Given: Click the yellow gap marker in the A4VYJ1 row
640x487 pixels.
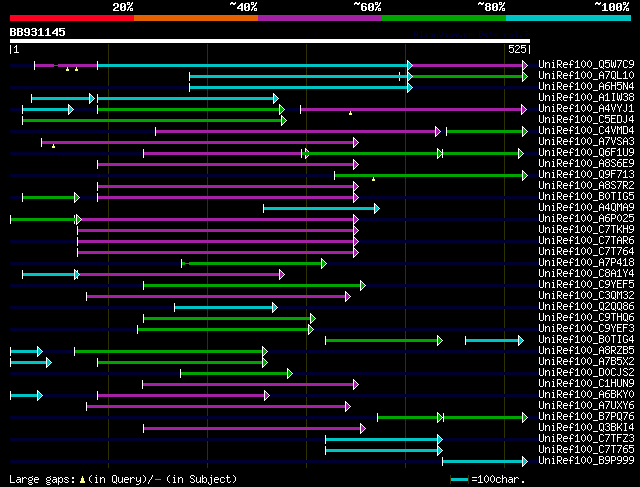Looking at the screenshot, I should tap(350, 113).
